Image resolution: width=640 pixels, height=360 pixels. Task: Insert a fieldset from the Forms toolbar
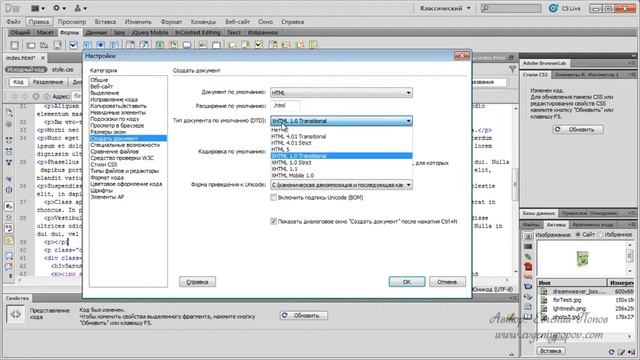pos(216,45)
